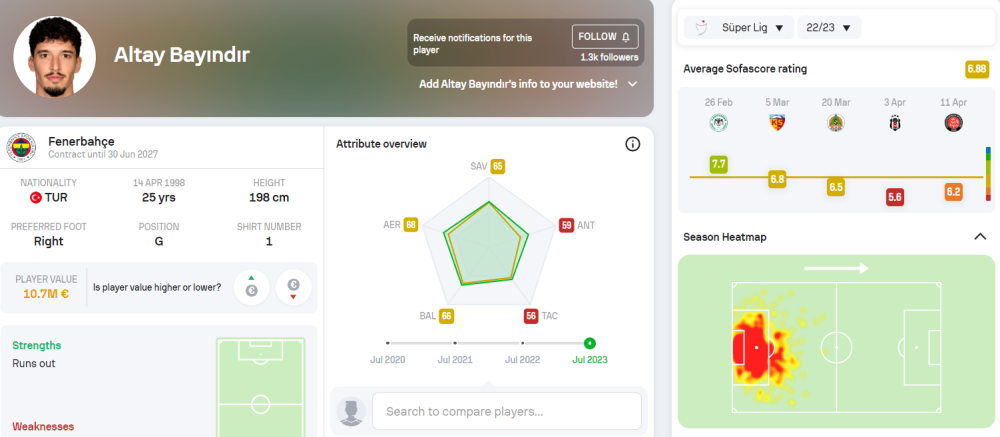The image size is (1000, 437).
Task: Click the 3 Apr Beşiktaş match logo
Action: (x=895, y=123)
